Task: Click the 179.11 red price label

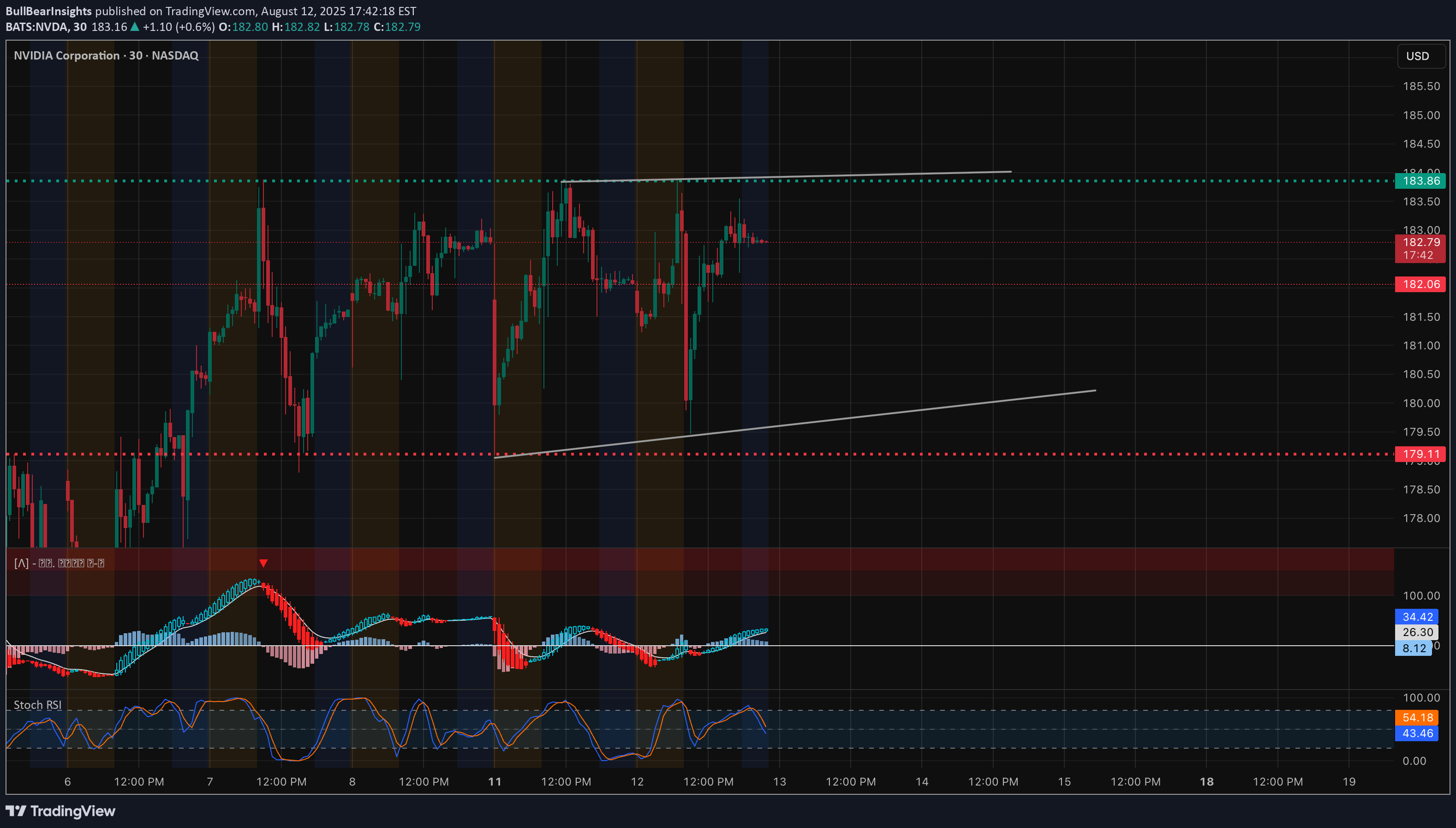Action: [1420, 454]
